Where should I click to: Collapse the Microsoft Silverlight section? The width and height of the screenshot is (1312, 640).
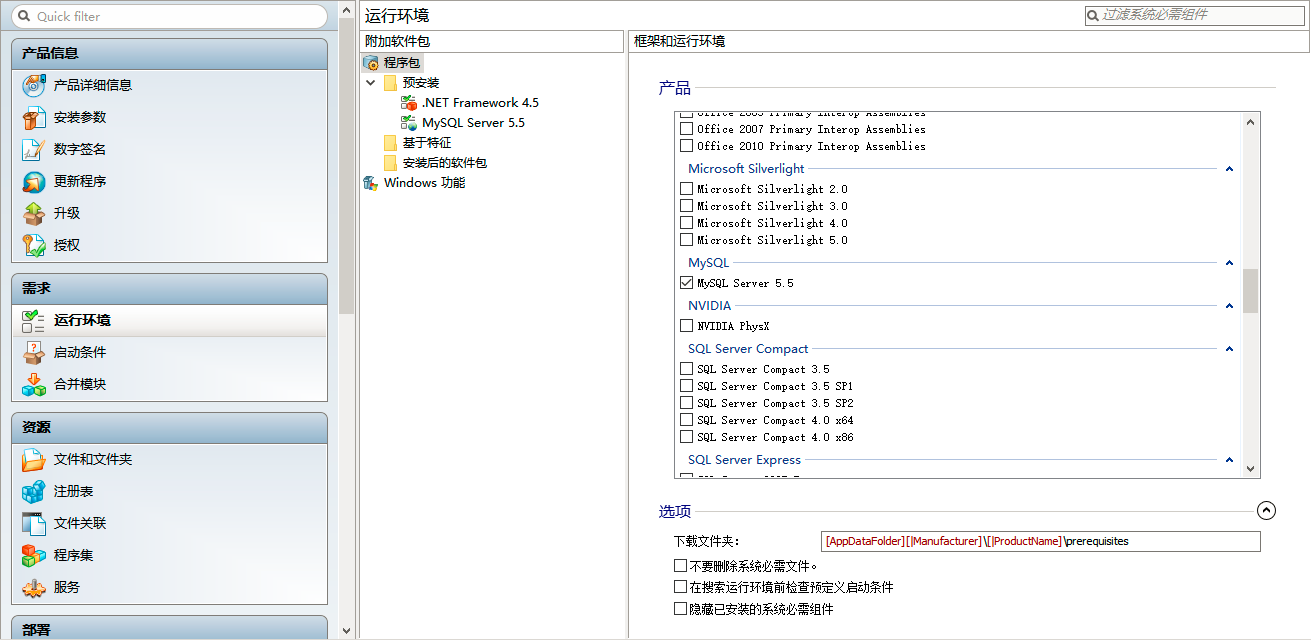coord(1229,169)
